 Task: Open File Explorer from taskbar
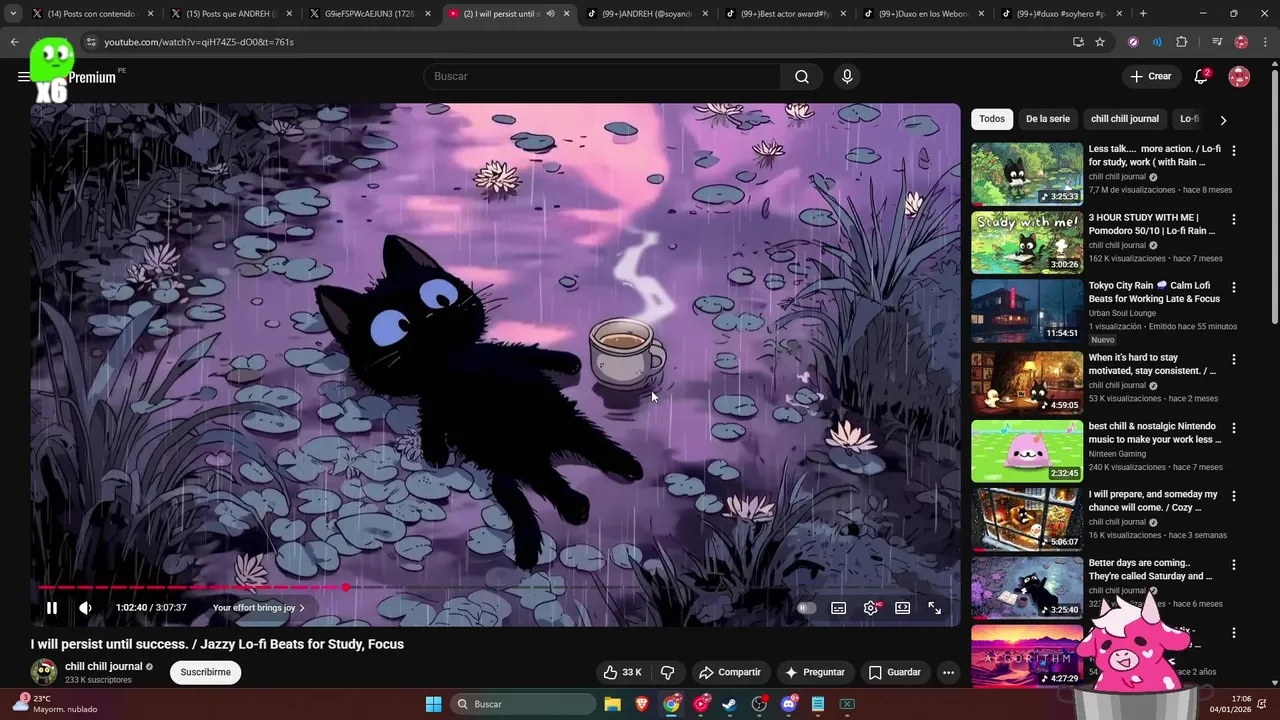(613, 704)
